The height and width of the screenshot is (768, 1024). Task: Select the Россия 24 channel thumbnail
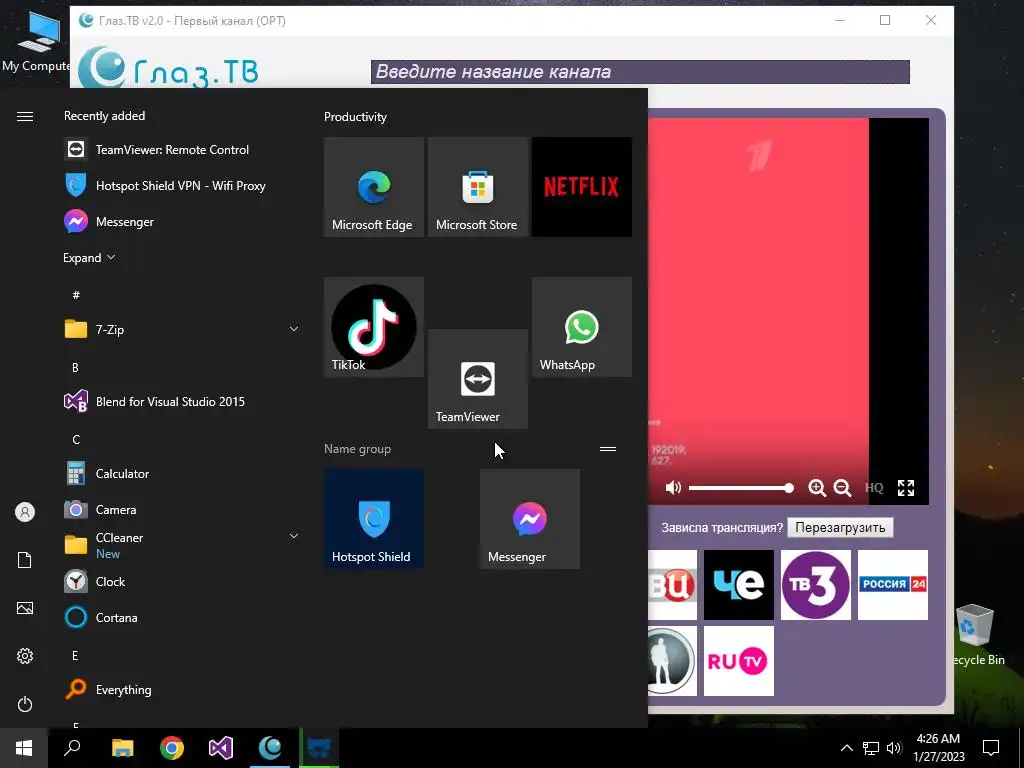coord(893,584)
